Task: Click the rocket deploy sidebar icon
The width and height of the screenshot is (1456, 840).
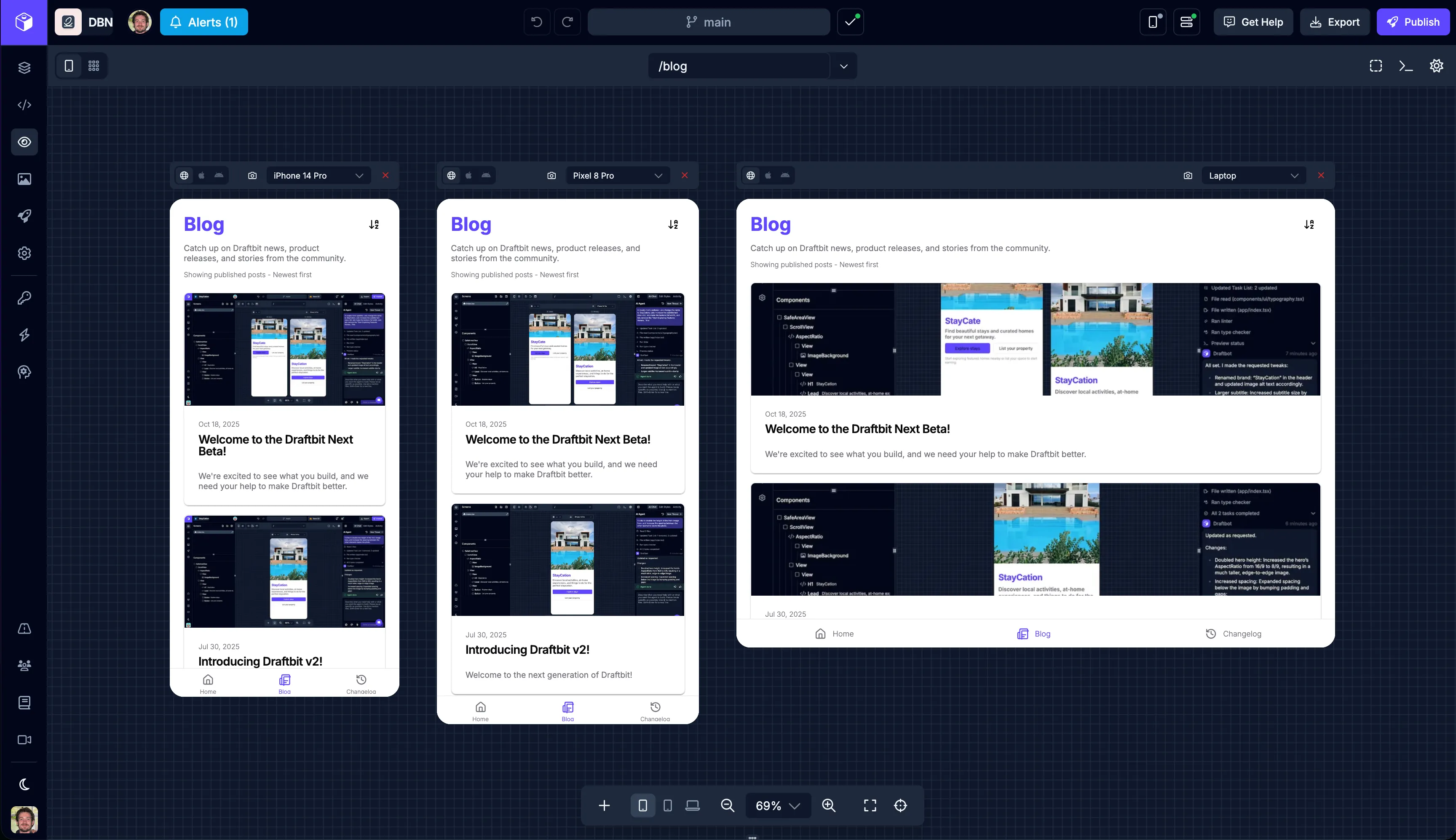Action: tap(24, 216)
